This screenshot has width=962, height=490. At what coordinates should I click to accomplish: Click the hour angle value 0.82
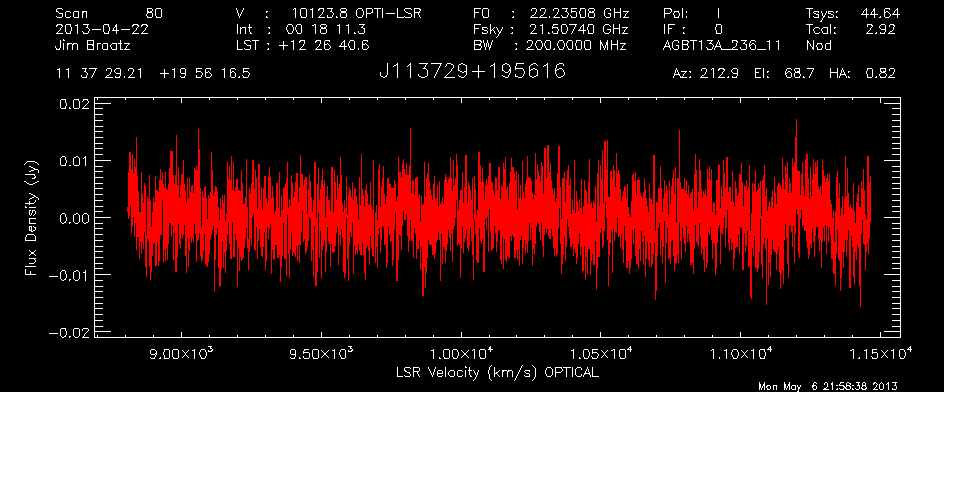pyautogui.click(x=880, y=74)
